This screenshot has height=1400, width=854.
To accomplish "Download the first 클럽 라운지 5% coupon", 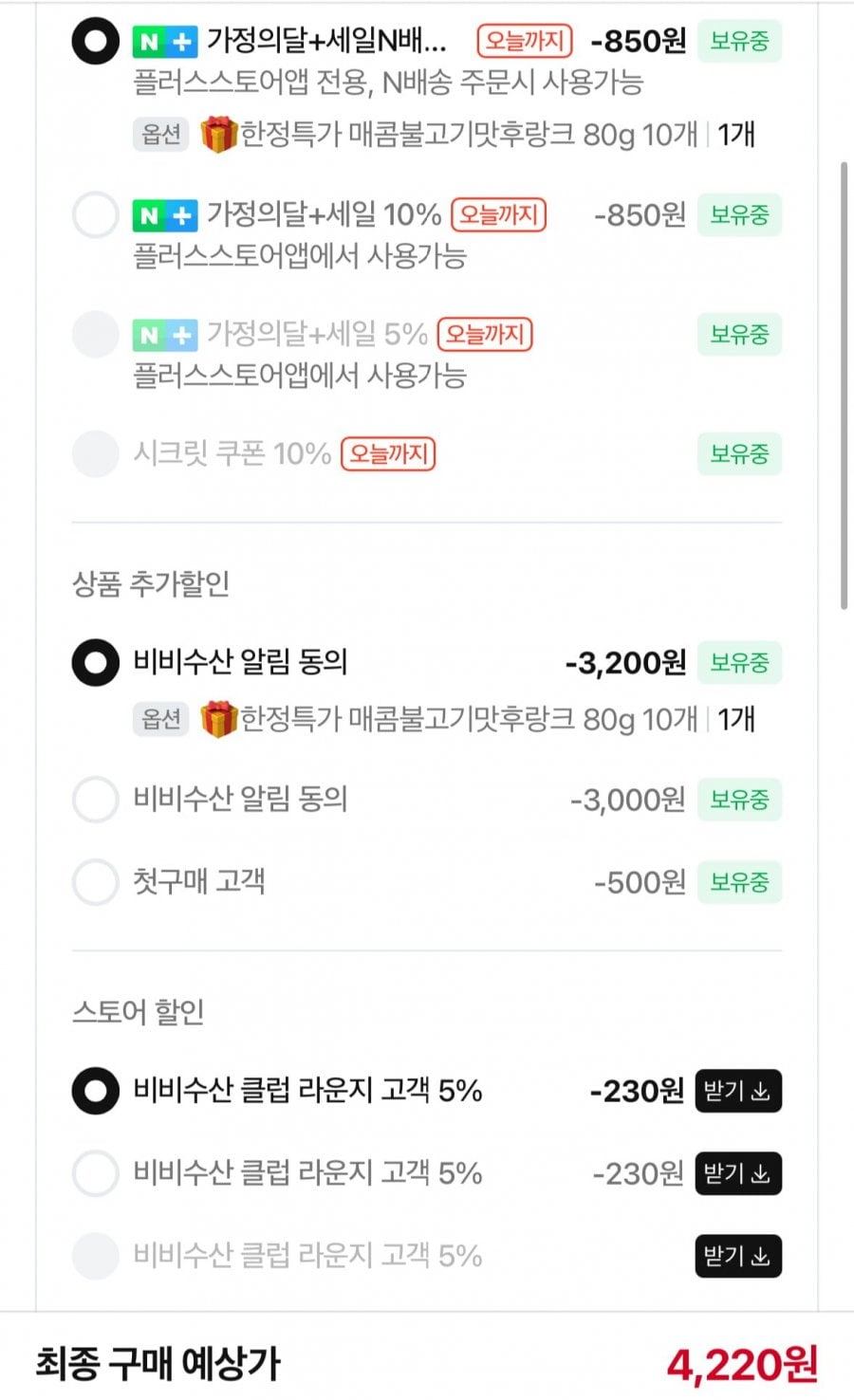I will point(737,1091).
